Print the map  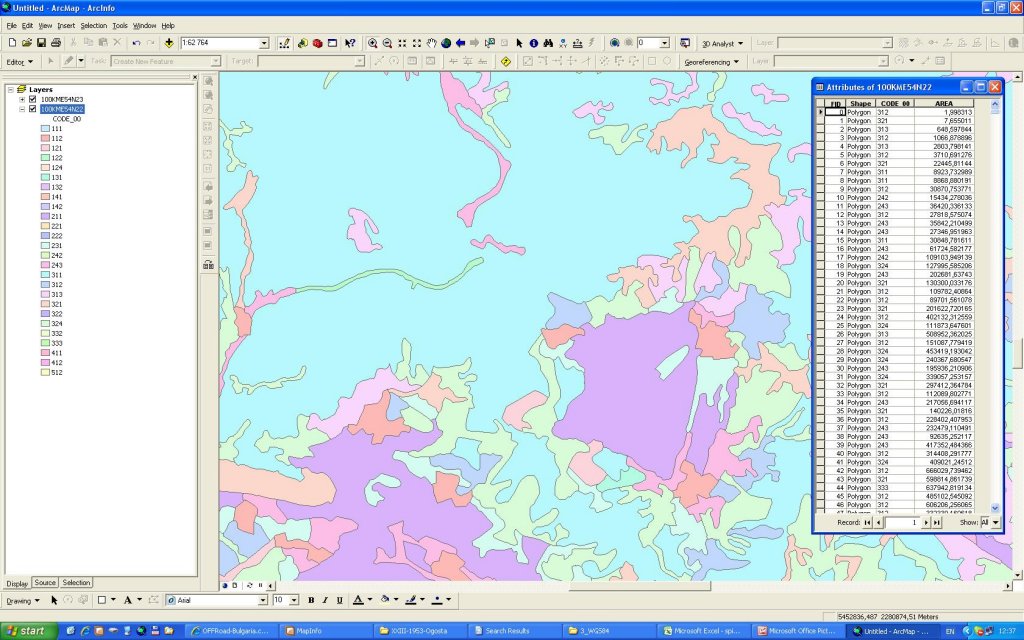[56, 42]
